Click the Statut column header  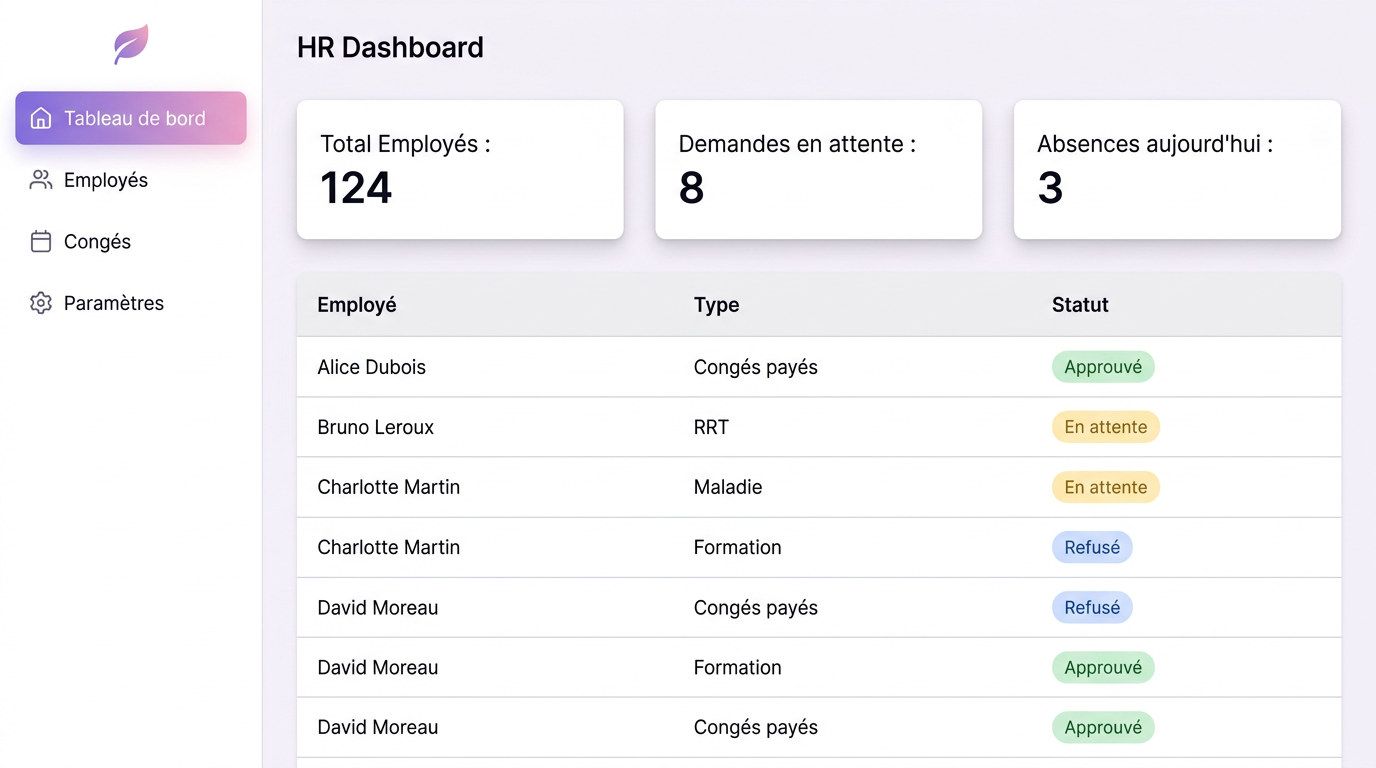click(x=1080, y=305)
